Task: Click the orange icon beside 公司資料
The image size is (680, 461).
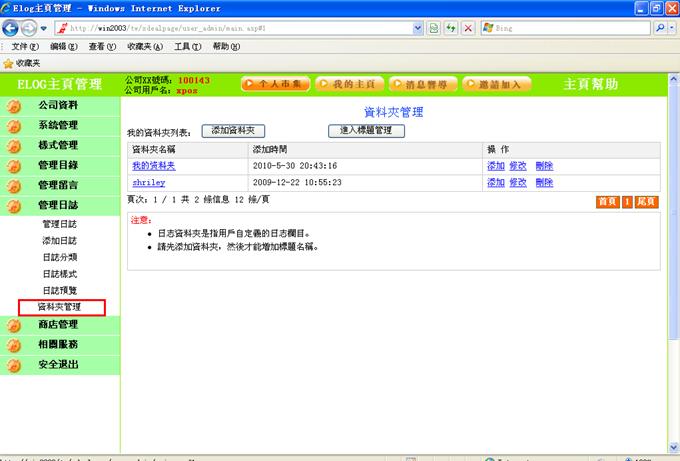Action: point(14,106)
